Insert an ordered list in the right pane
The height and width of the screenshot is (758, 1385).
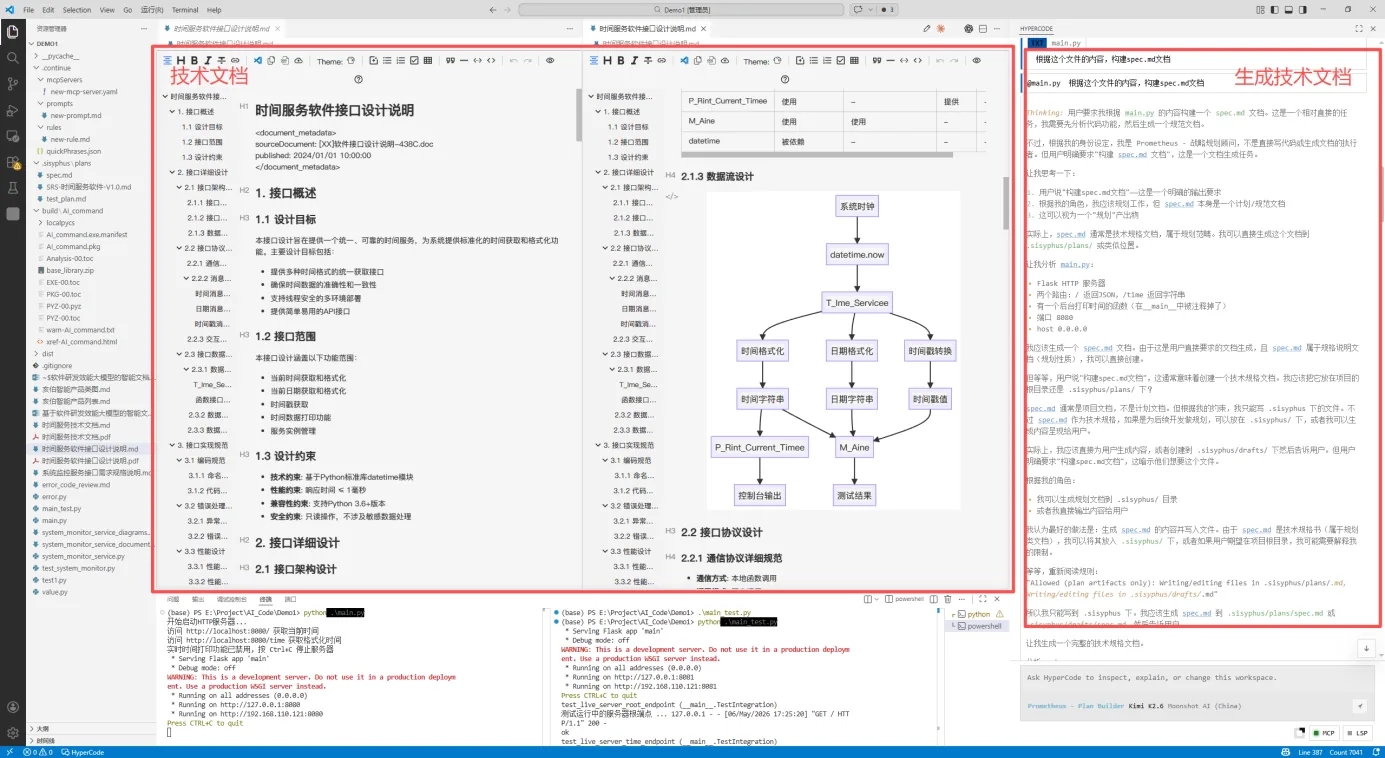(826, 61)
